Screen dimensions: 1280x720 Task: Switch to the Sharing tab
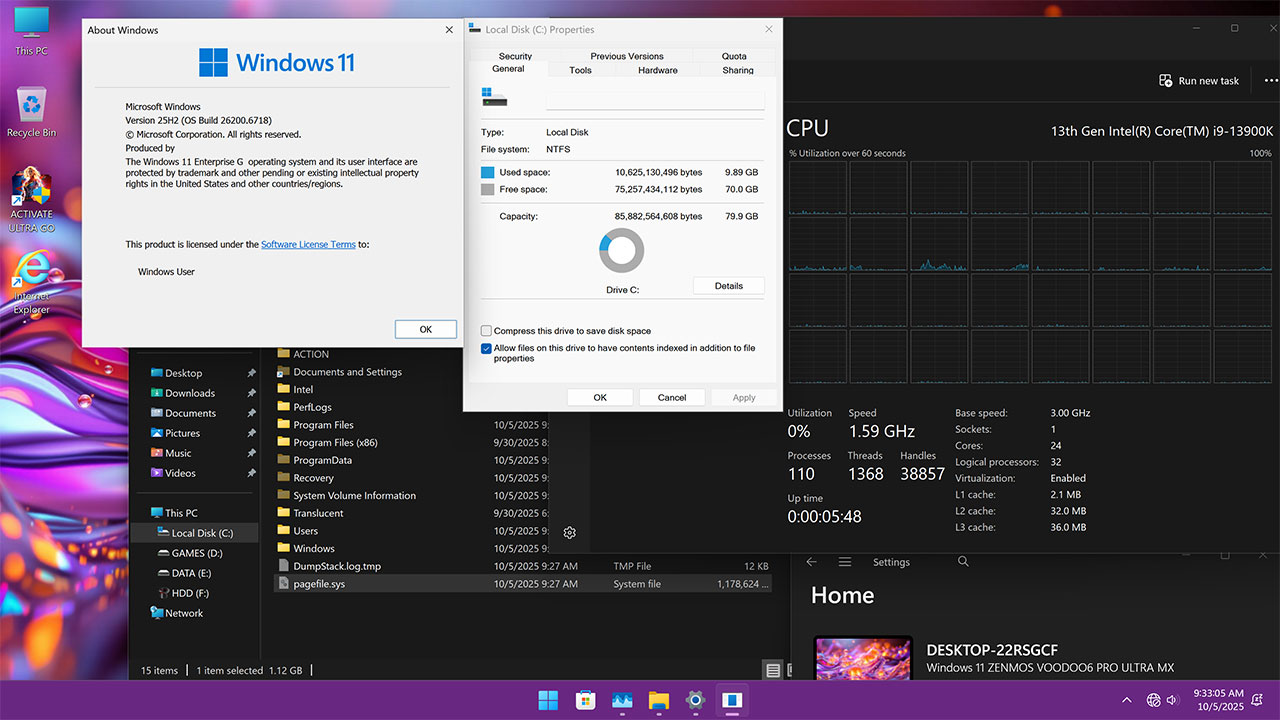pos(738,70)
